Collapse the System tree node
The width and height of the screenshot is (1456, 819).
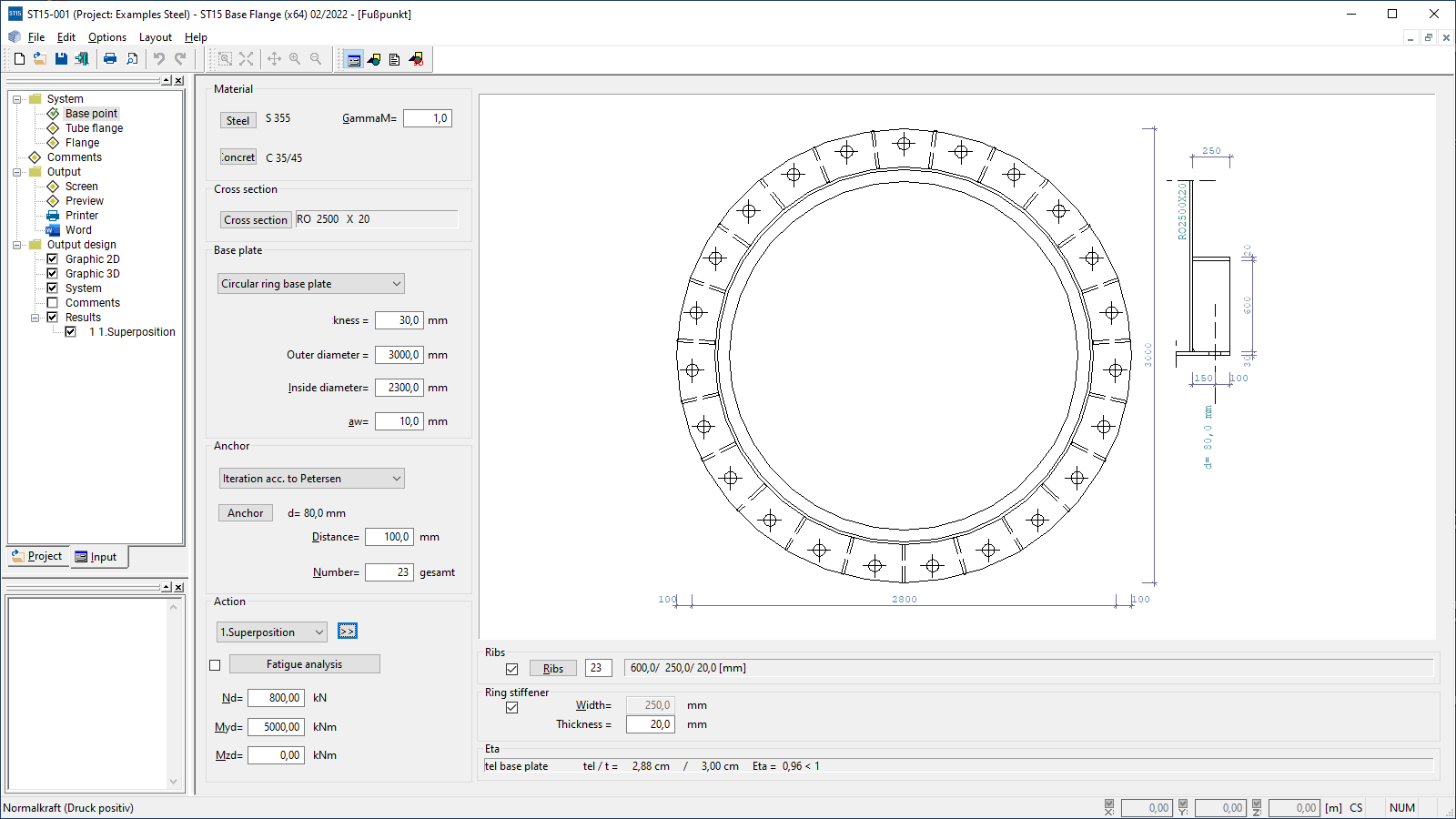point(17,99)
